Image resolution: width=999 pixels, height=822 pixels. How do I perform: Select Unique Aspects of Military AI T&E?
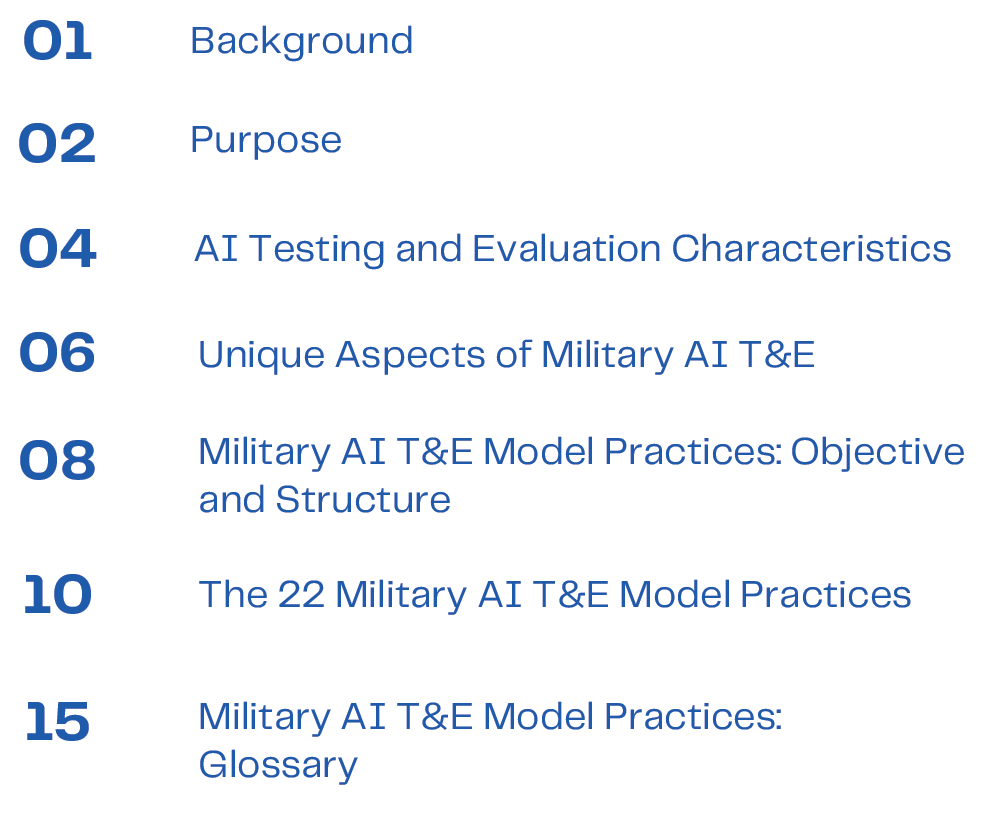pyautogui.click(x=507, y=354)
